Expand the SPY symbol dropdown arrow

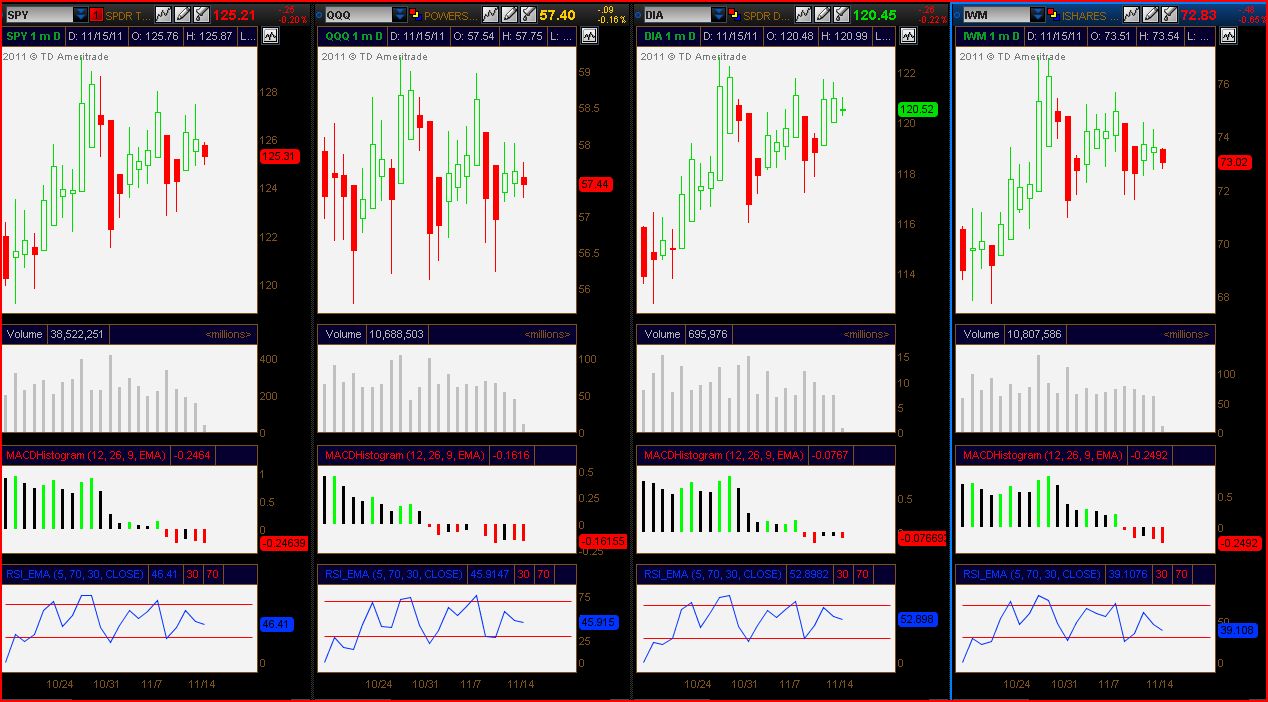coord(81,15)
